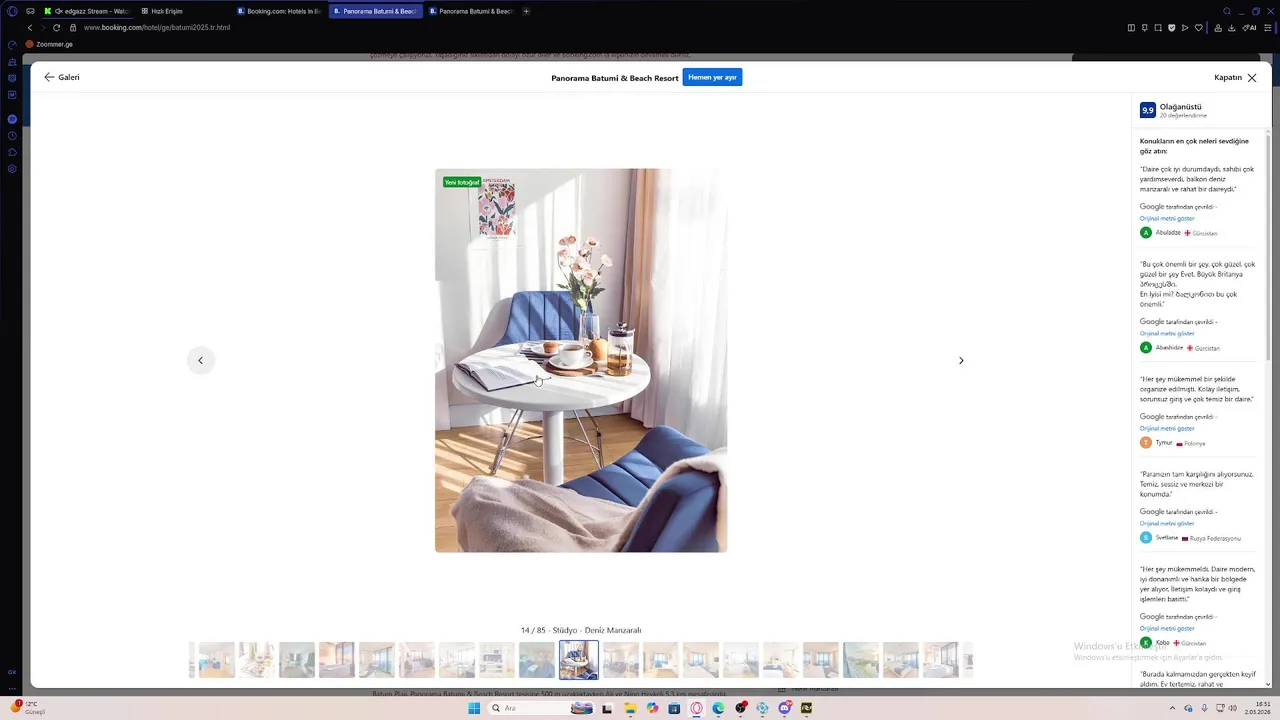The height and width of the screenshot is (720, 1280).
Task: Click the pinboard pin icon
Action: click(x=1144, y=27)
